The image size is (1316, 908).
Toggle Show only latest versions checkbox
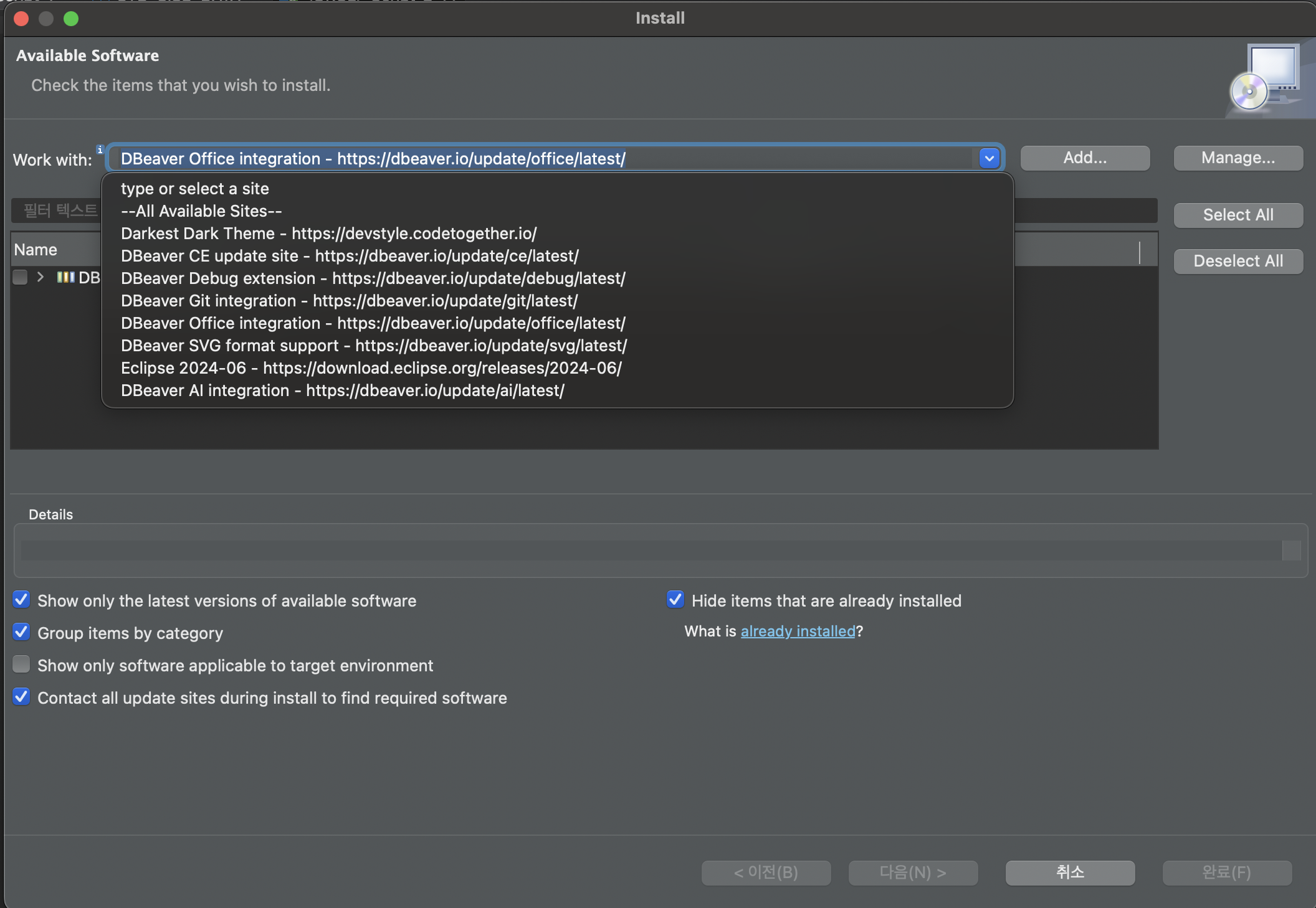(x=21, y=600)
